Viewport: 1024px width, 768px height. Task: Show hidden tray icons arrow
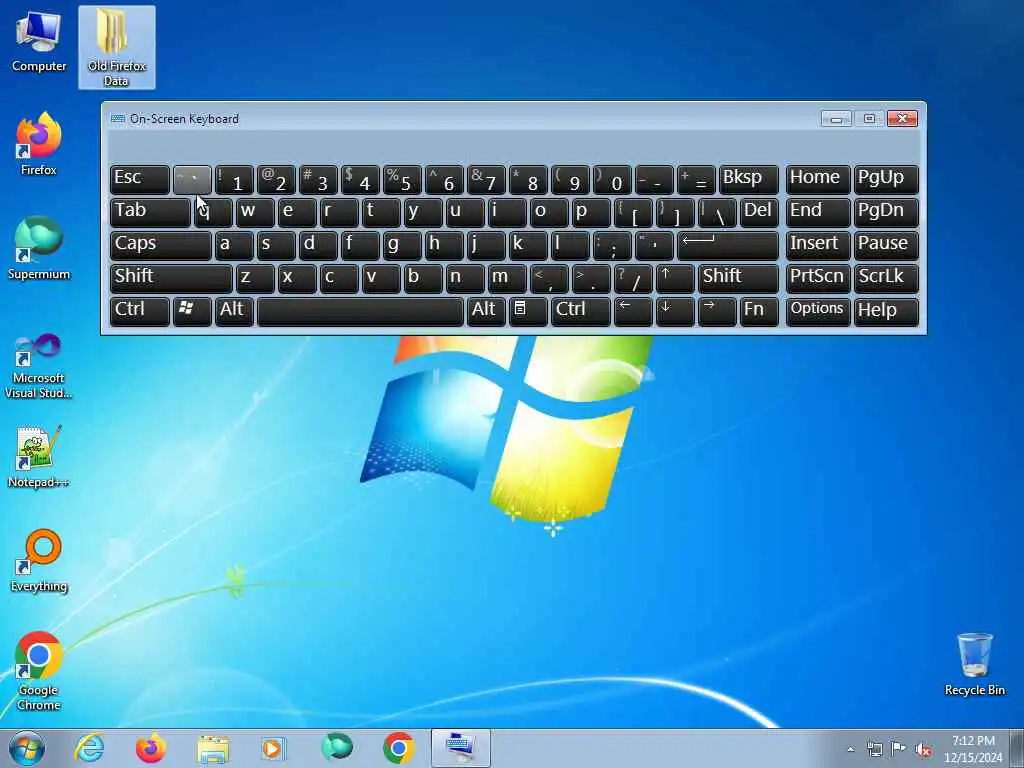[x=850, y=749]
